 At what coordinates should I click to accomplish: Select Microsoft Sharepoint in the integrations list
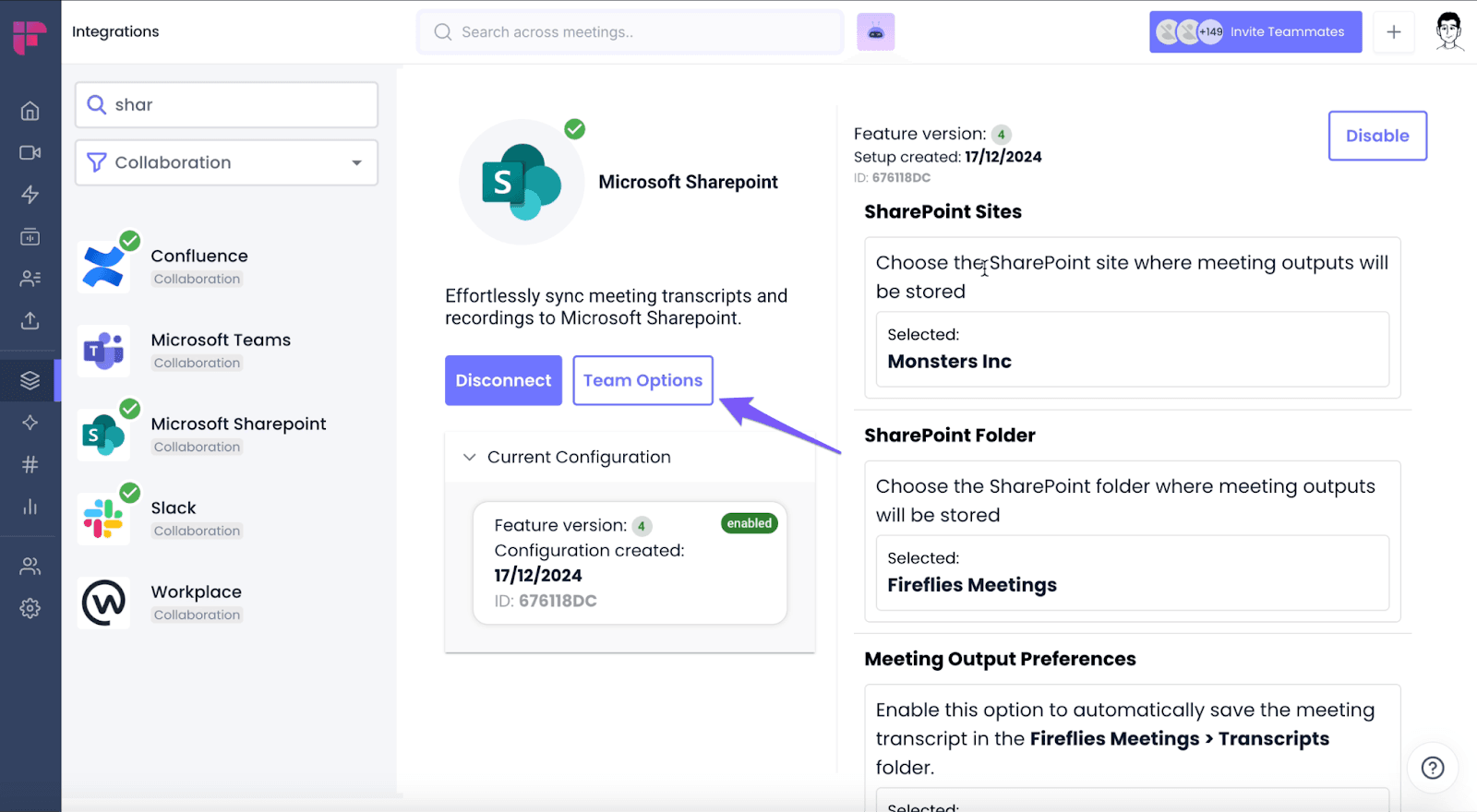point(226,435)
